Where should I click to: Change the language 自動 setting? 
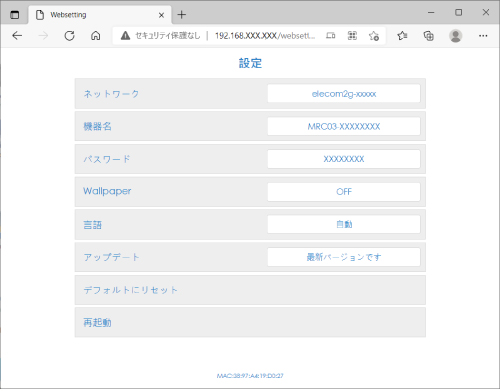(344, 224)
